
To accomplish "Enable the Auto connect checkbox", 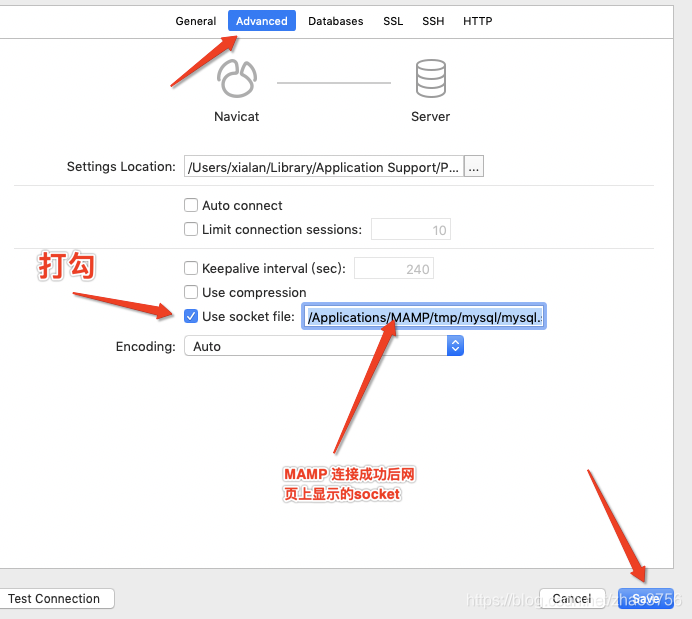I will click(191, 205).
